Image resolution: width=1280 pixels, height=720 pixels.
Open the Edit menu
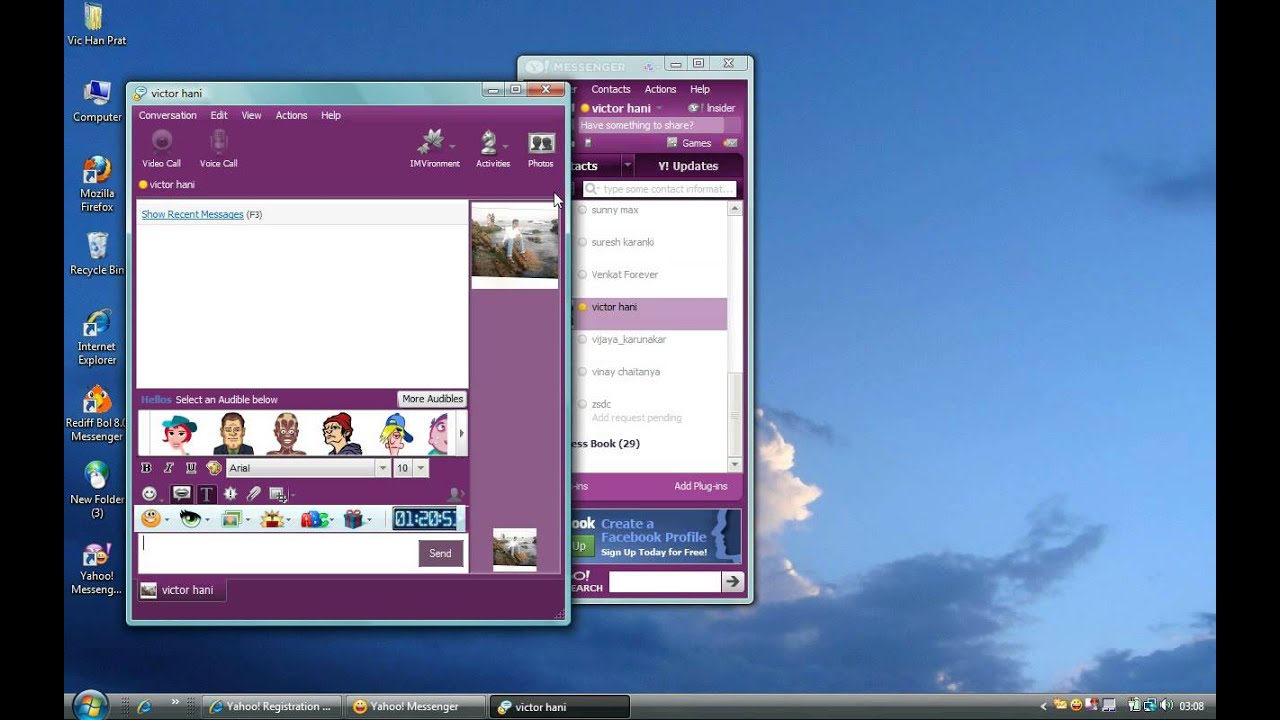[x=219, y=115]
